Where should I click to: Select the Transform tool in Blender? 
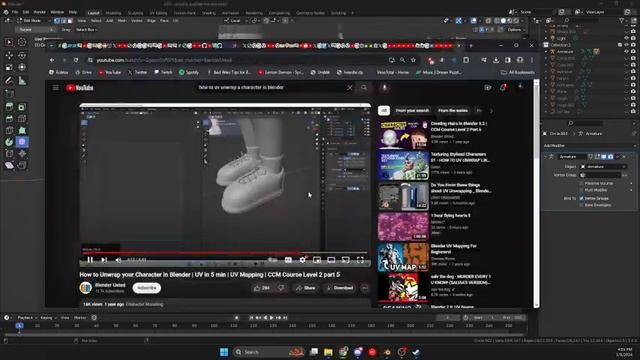(x=22, y=67)
